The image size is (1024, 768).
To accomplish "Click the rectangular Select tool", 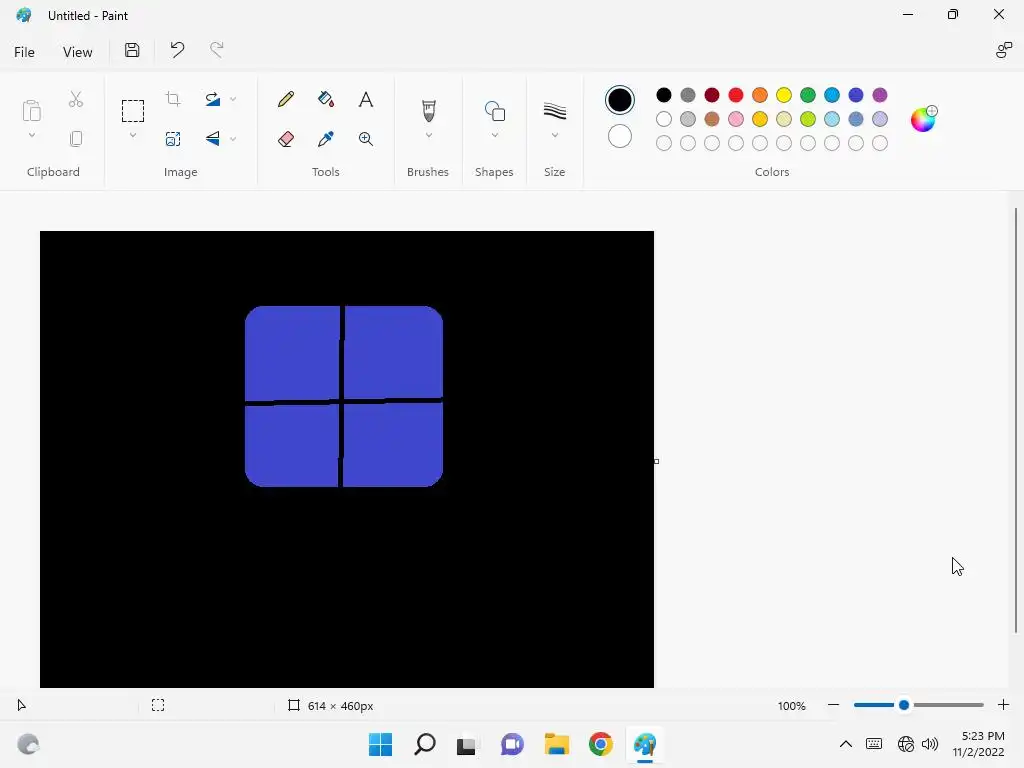I will click(x=133, y=111).
